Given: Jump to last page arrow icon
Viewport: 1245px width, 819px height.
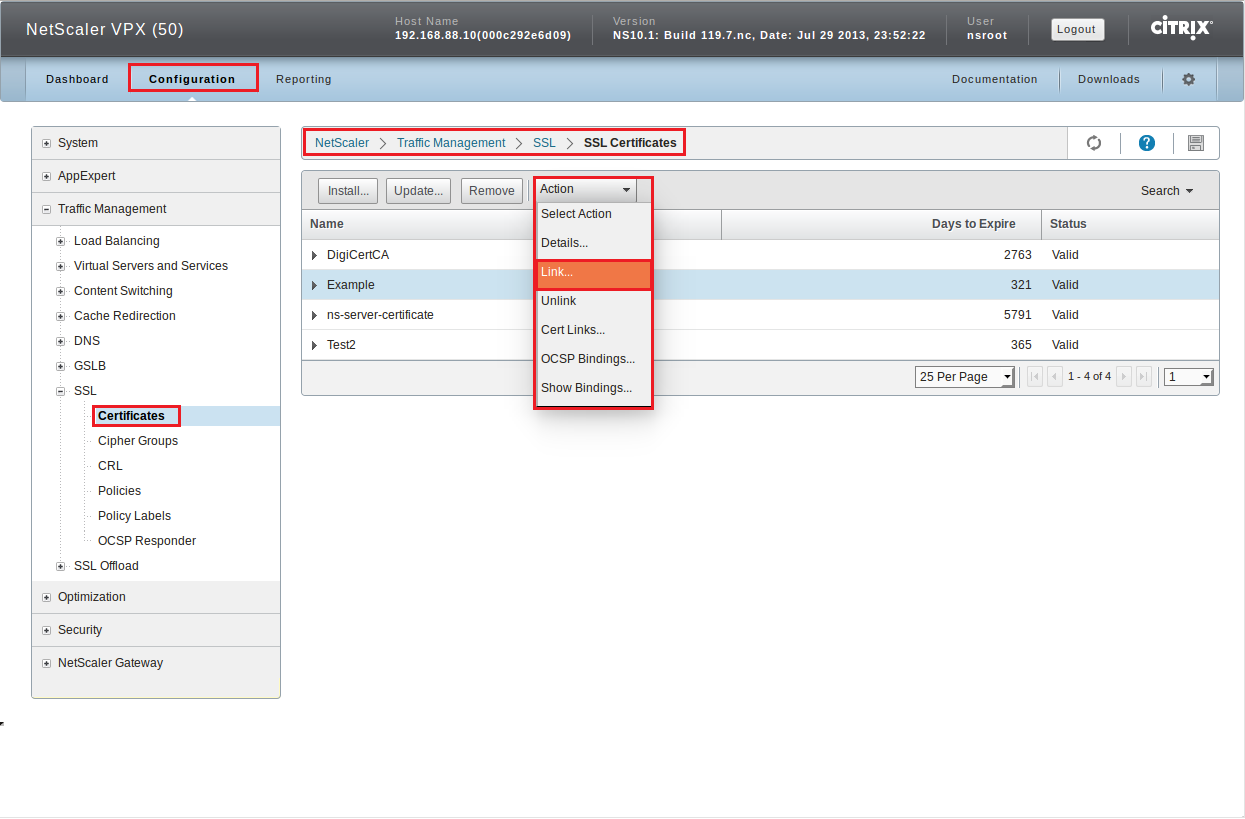Looking at the screenshot, I should point(1144,377).
